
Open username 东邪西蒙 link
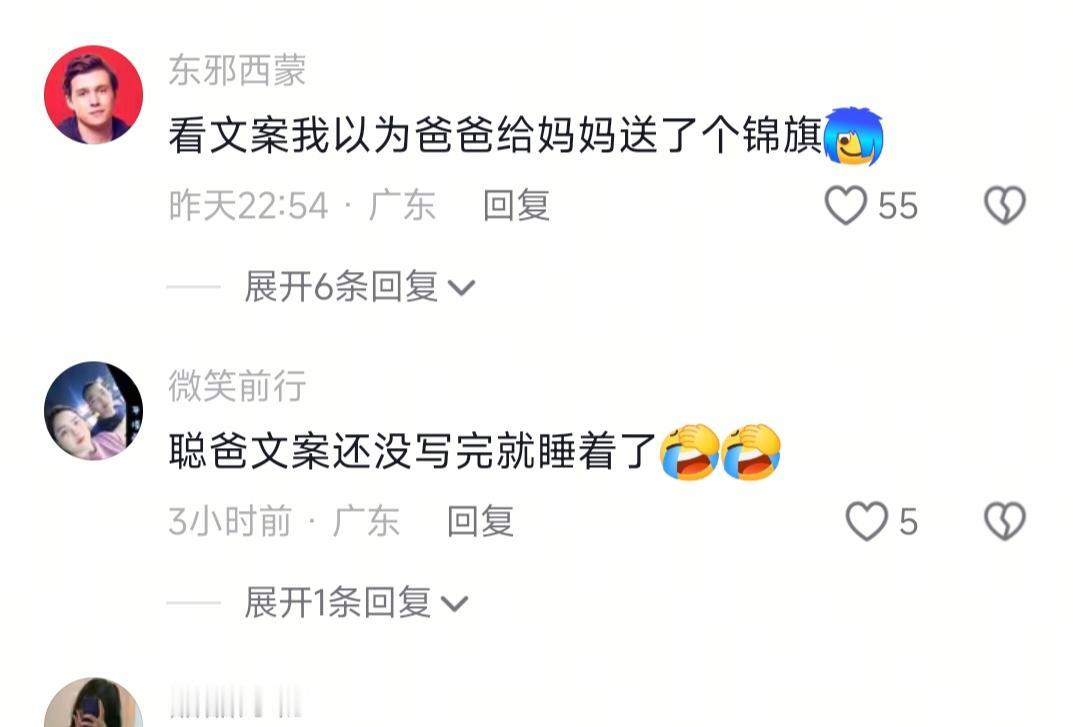tap(237, 71)
